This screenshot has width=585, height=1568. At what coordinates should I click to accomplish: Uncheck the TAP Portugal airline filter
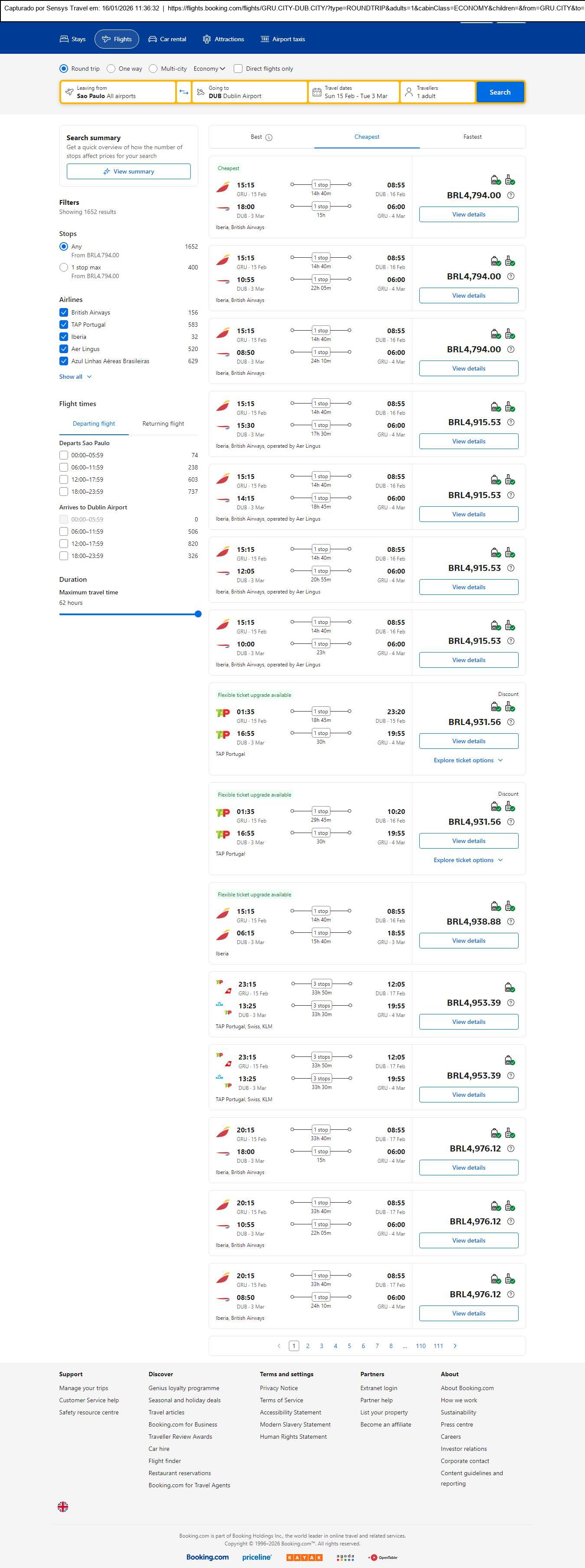(64, 325)
